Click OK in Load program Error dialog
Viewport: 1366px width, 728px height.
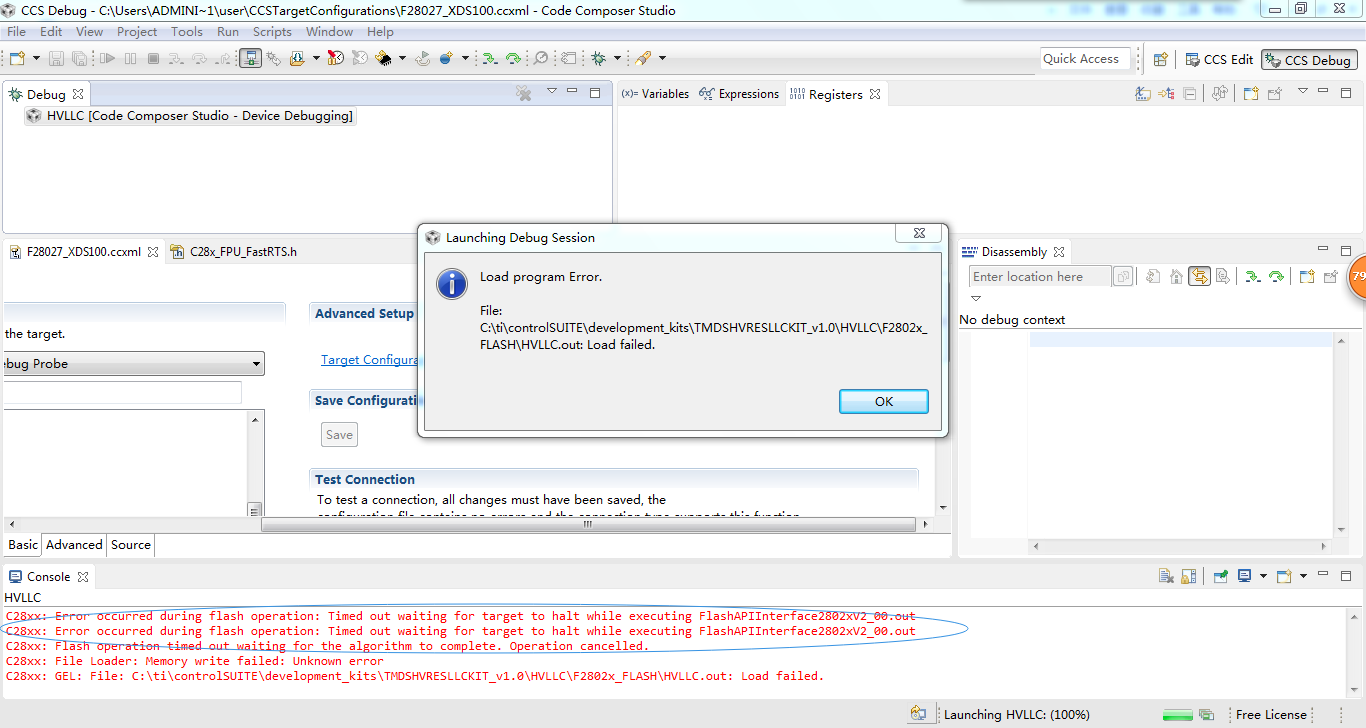tap(884, 401)
